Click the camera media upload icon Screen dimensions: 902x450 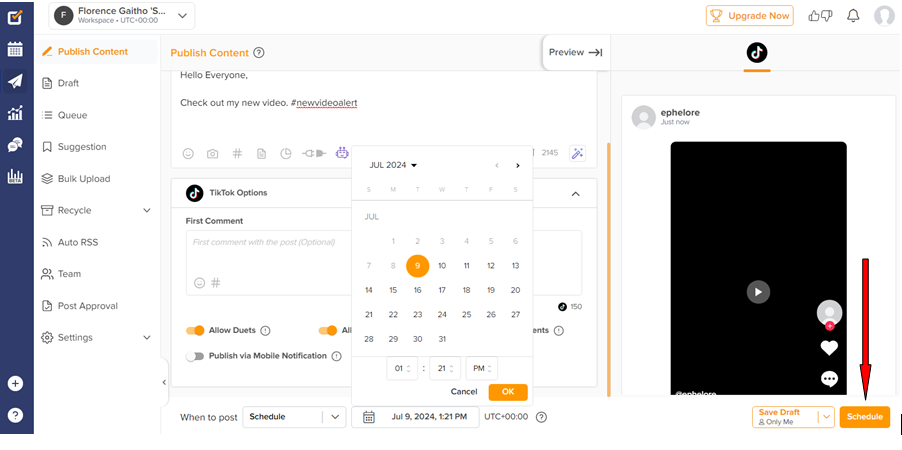tap(212, 153)
